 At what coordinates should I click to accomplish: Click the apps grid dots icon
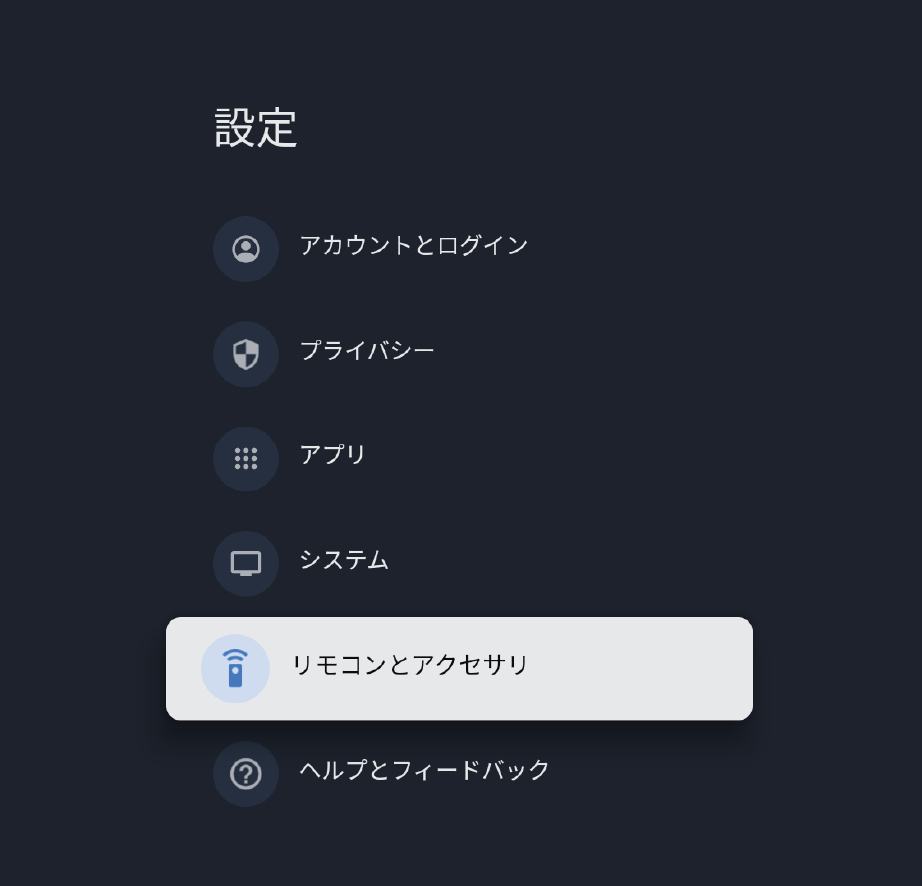[246, 459]
